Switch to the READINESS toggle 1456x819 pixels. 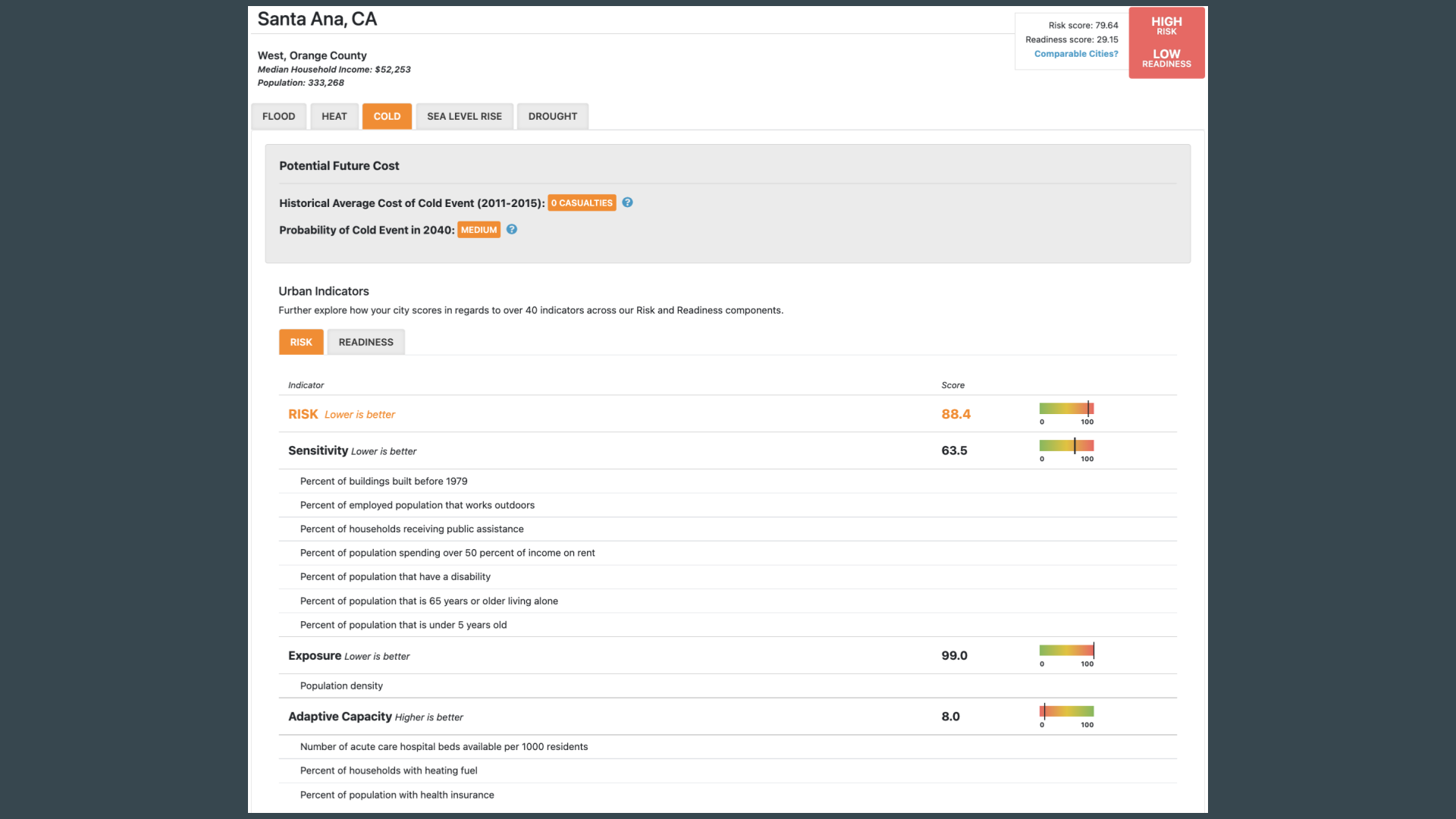(365, 342)
